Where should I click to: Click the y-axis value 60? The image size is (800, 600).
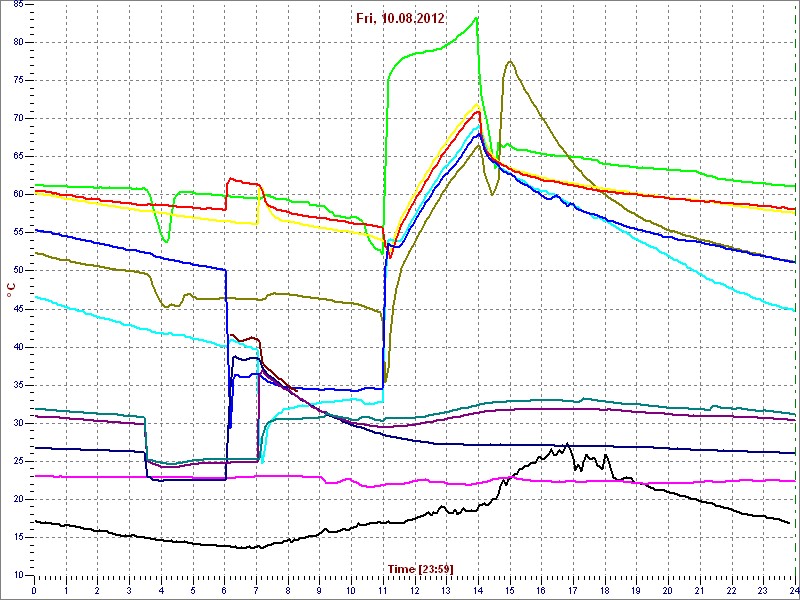click(17, 195)
